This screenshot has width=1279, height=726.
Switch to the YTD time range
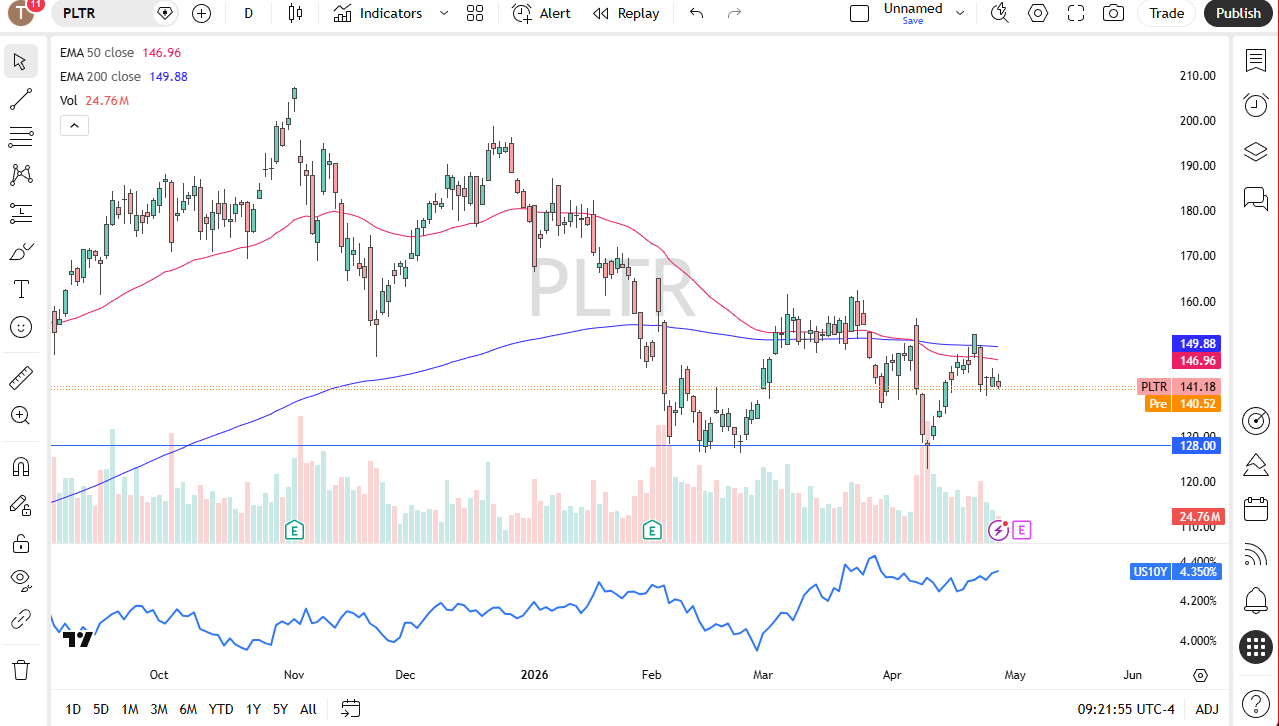(221, 709)
